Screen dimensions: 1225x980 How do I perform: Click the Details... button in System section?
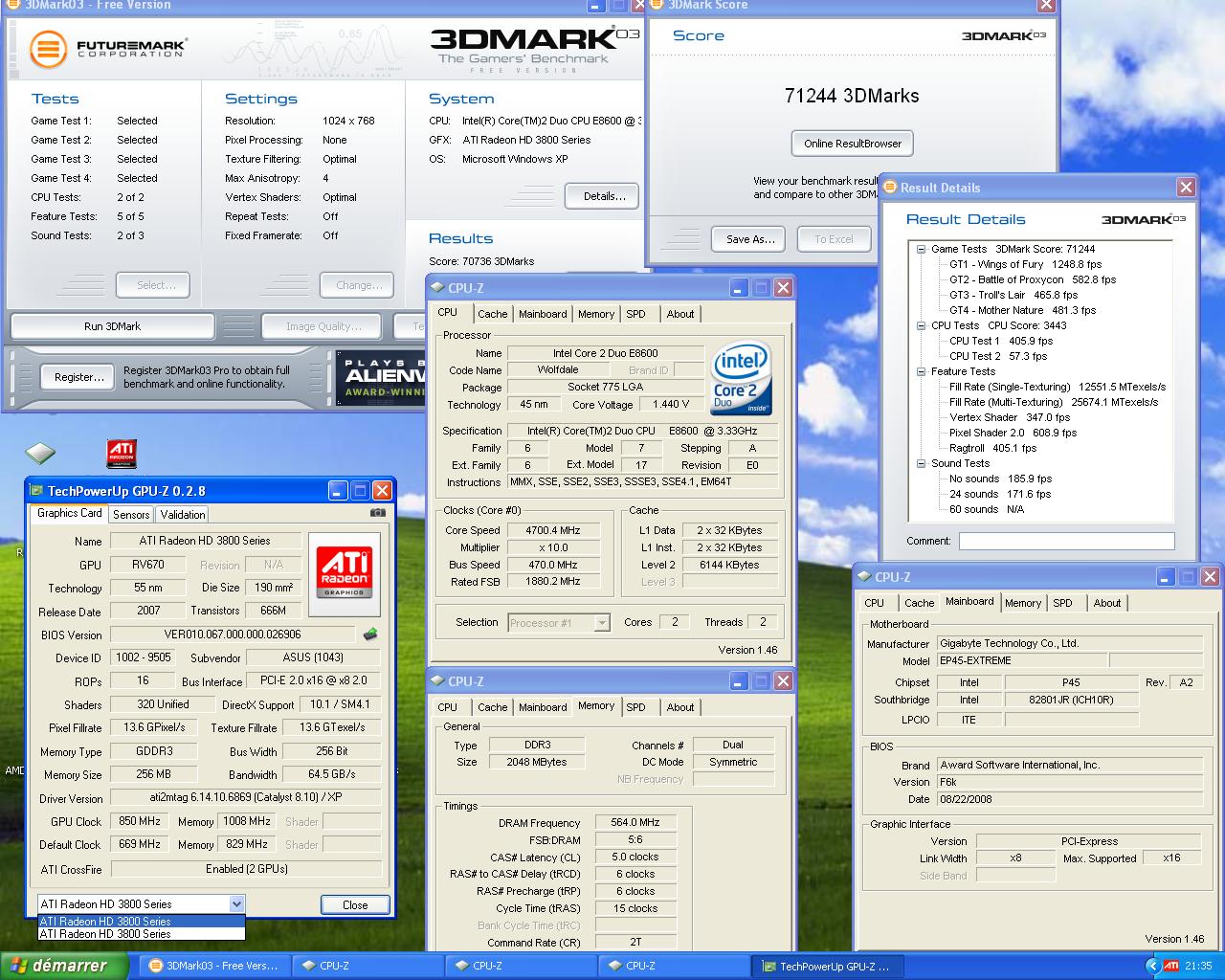tap(604, 196)
